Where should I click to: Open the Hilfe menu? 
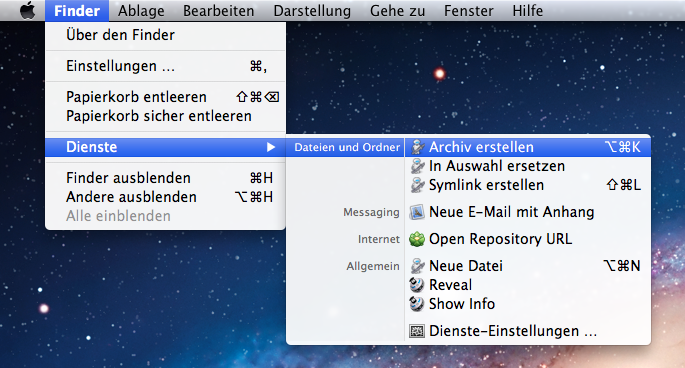pos(527,10)
